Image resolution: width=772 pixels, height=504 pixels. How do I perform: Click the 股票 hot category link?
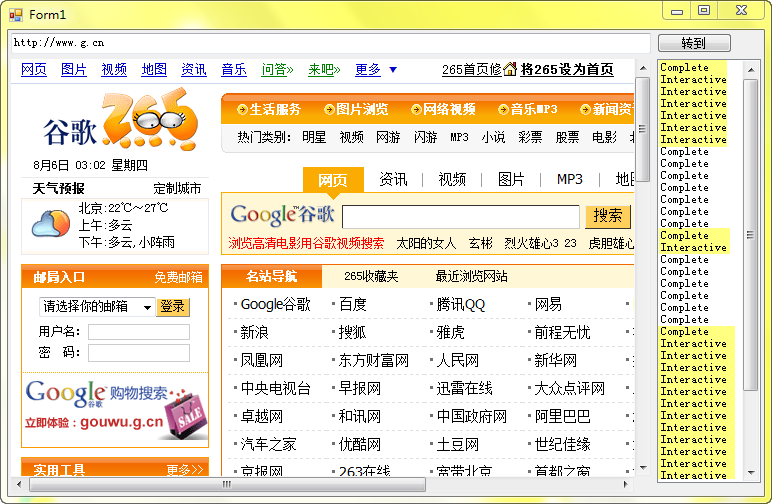(567, 137)
